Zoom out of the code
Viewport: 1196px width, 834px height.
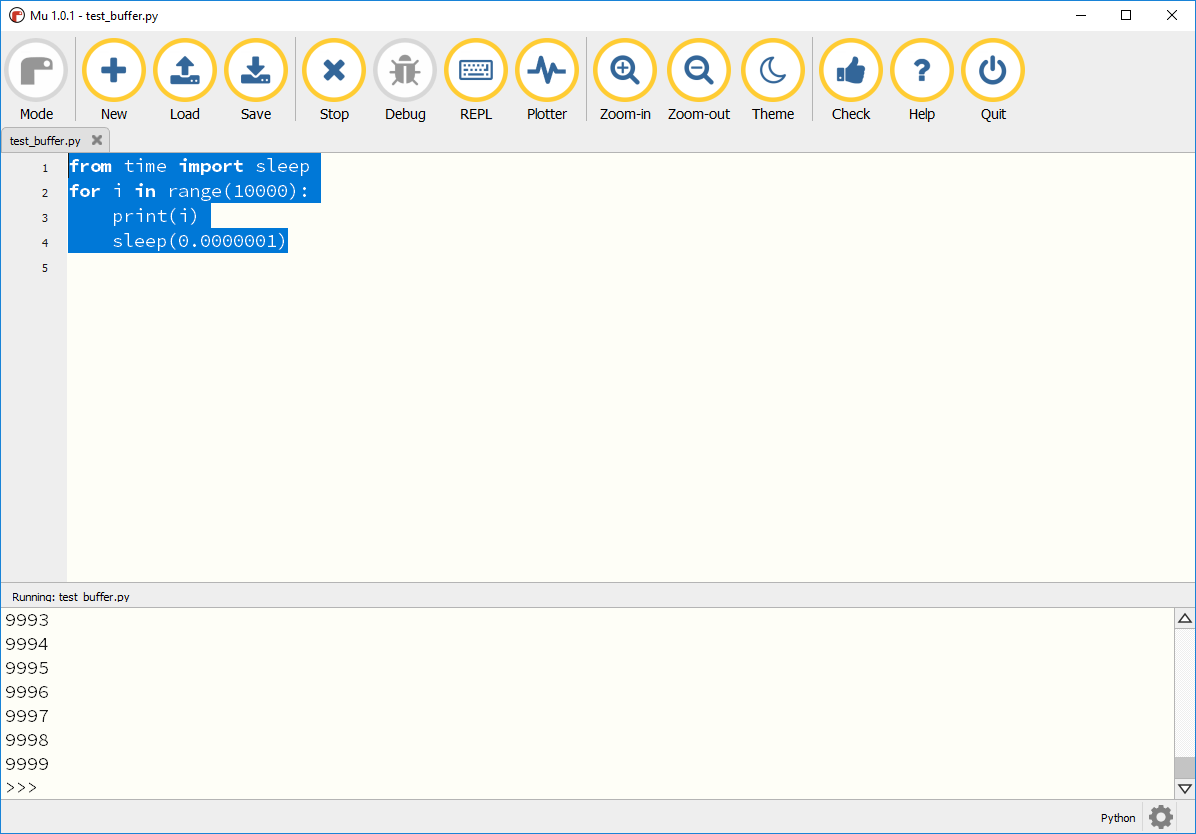click(x=698, y=70)
